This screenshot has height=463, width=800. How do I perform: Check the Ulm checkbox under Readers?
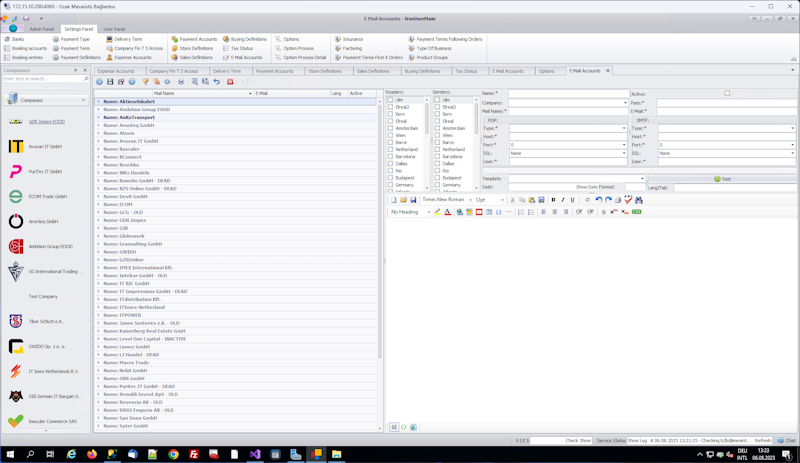390,100
